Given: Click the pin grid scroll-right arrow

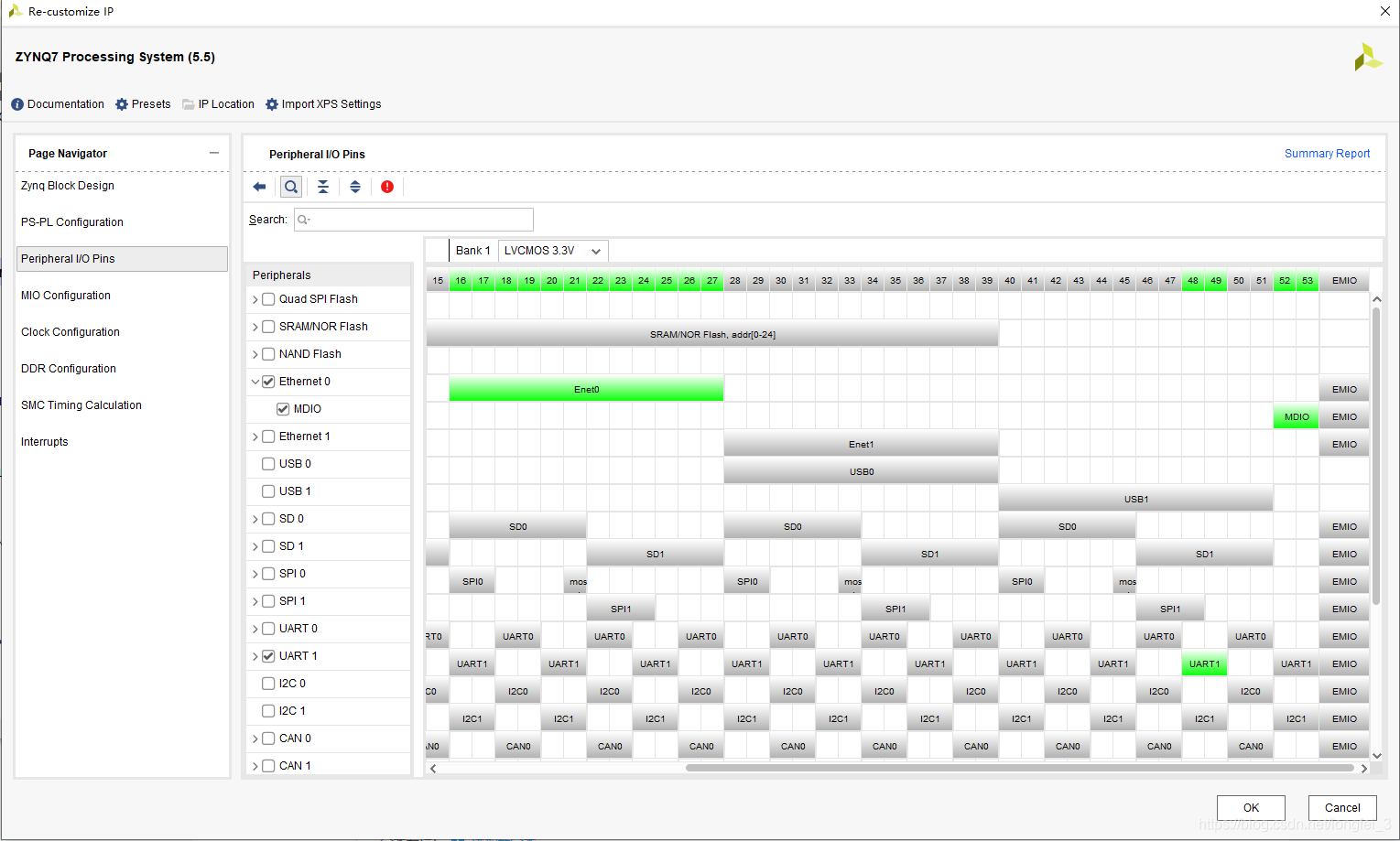Looking at the screenshot, I should click(x=1364, y=769).
